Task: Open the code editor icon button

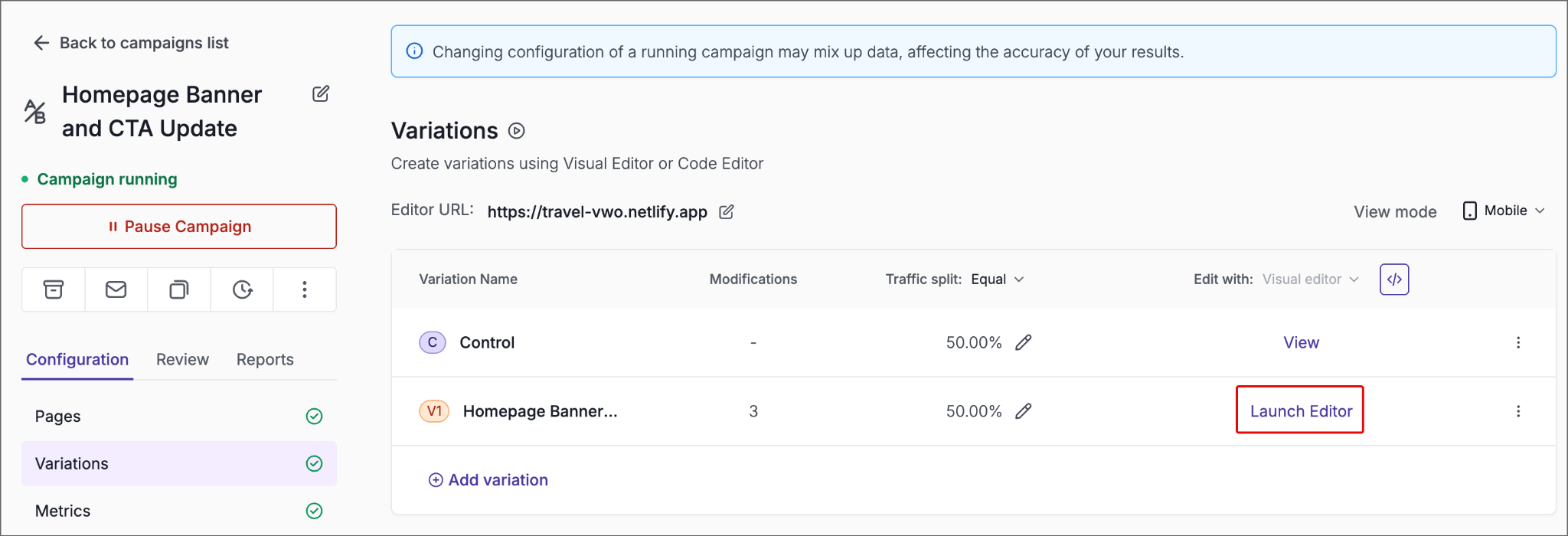Action: (x=1394, y=279)
